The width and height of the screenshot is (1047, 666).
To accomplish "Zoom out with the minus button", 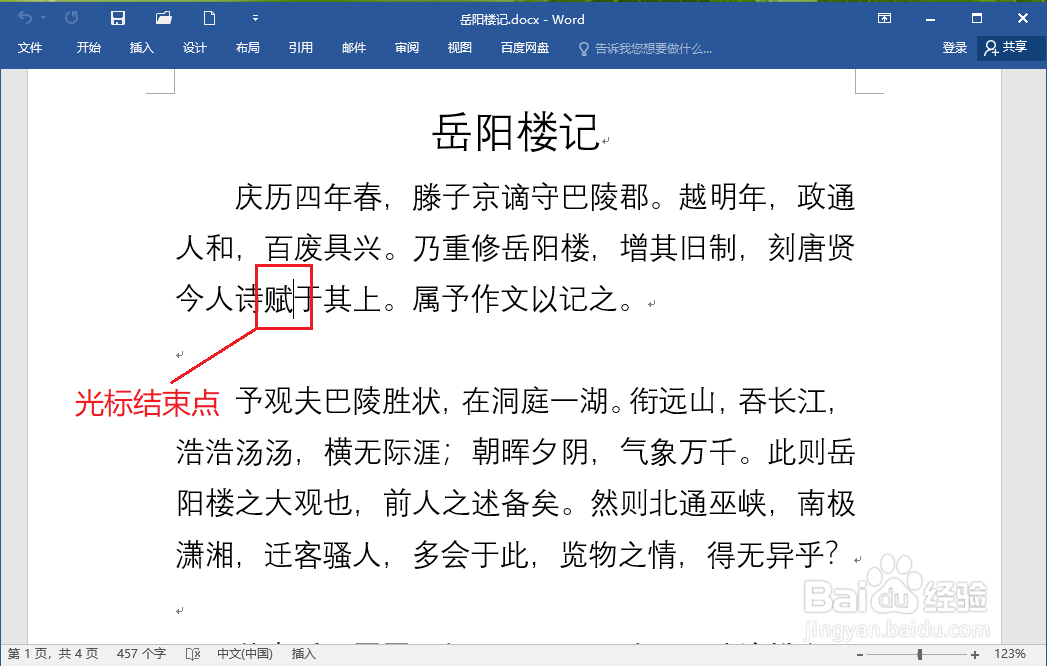I will 860,655.
